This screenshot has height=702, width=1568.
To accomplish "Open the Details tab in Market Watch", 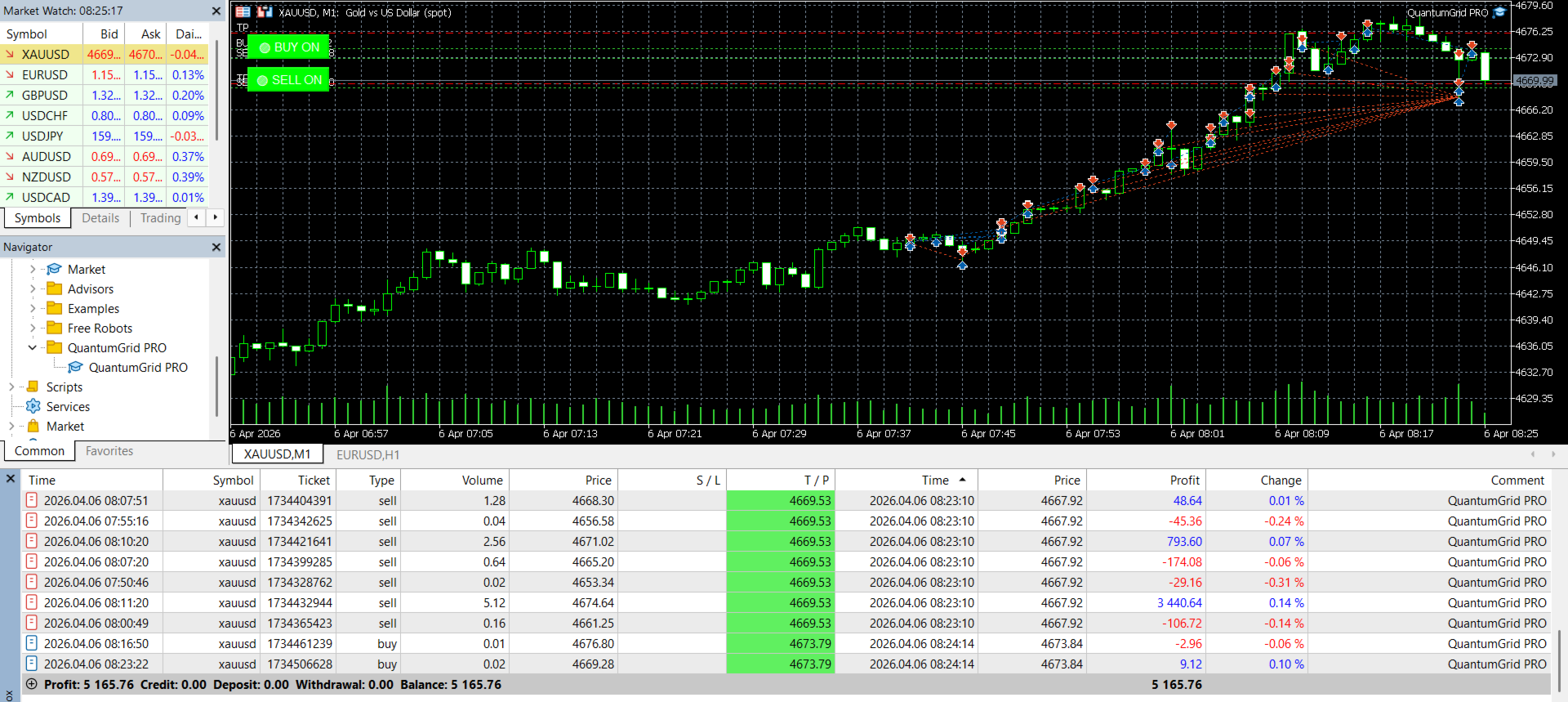I will (x=100, y=218).
